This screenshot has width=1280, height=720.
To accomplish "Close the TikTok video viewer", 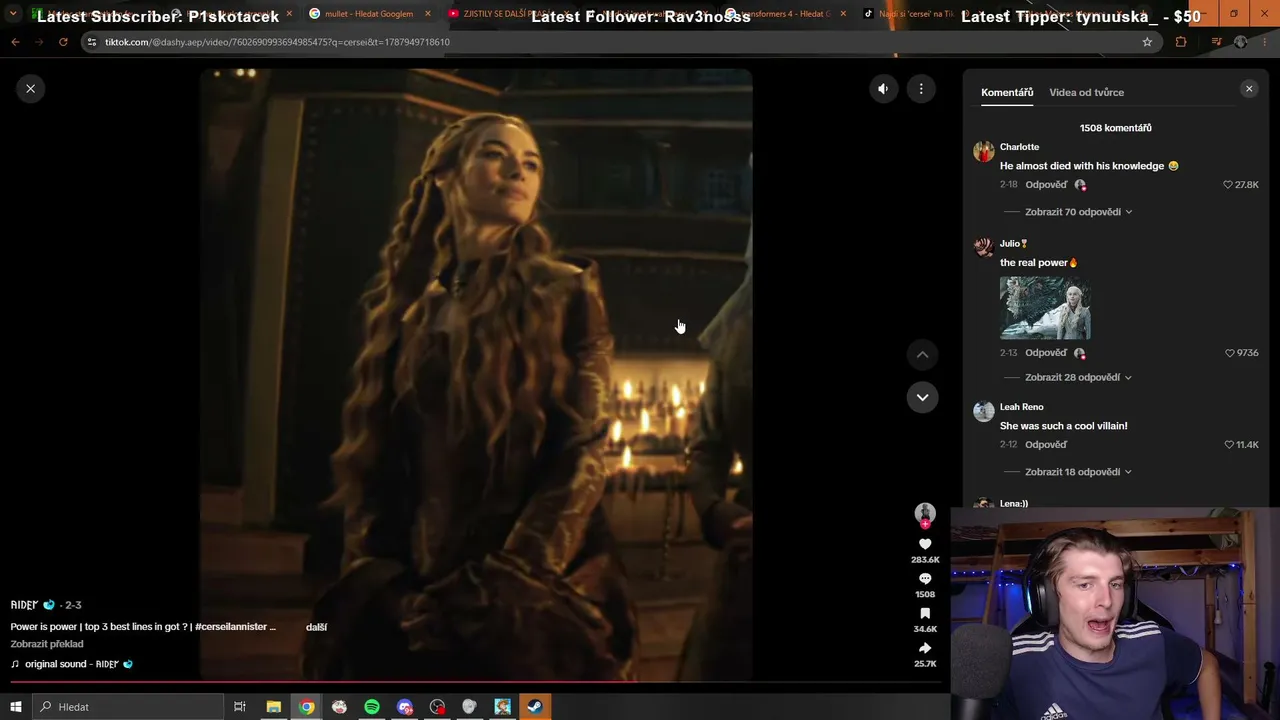I will click(x=30, y=89).
